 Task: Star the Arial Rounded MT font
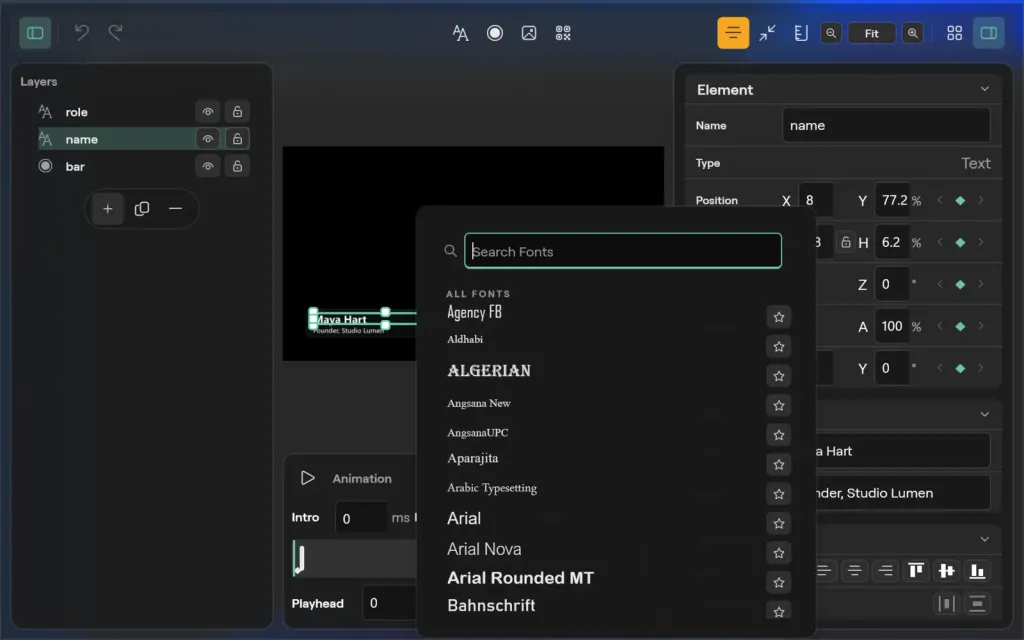778,583
